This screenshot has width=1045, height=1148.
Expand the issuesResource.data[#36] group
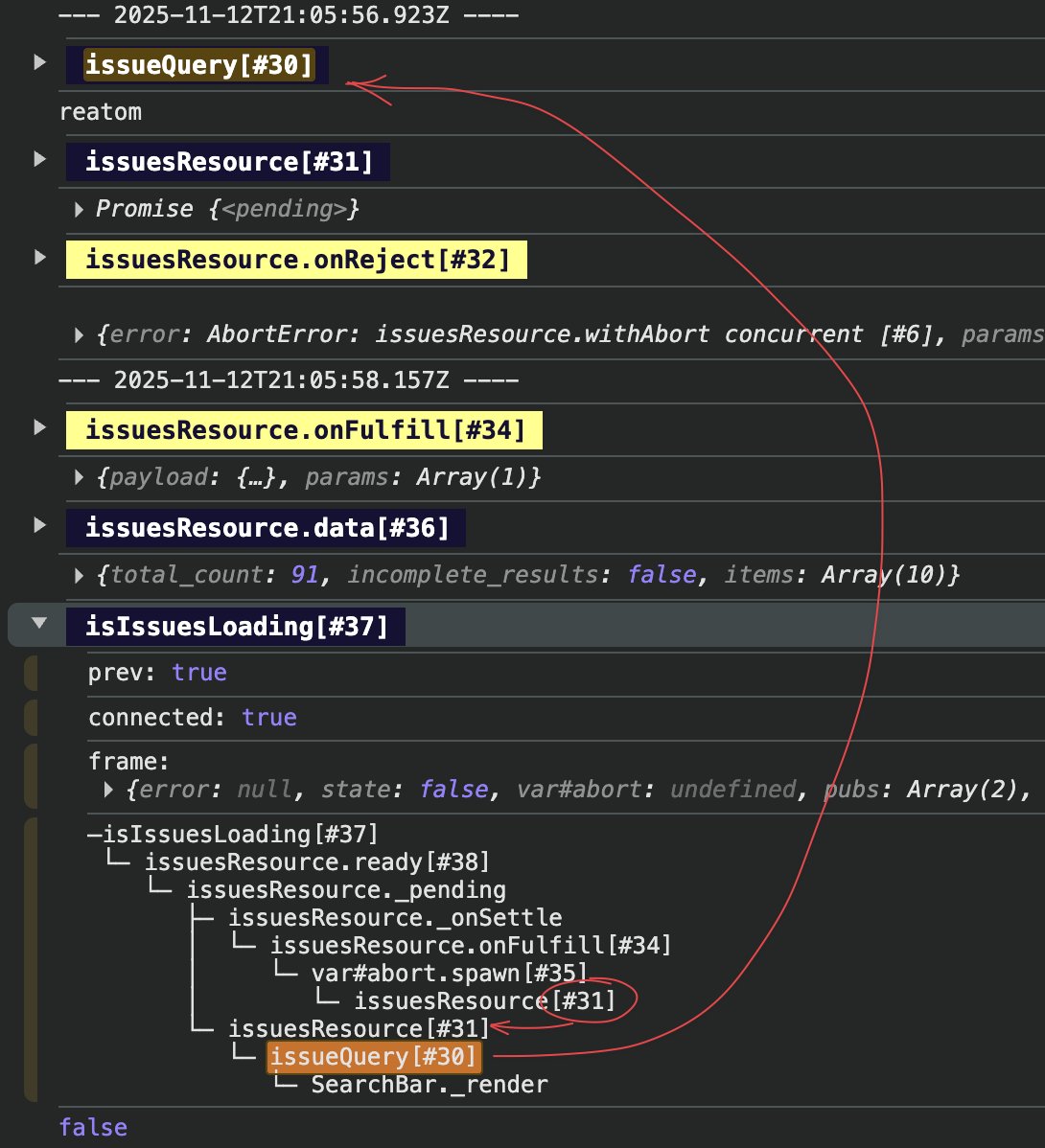pos(40,526)
